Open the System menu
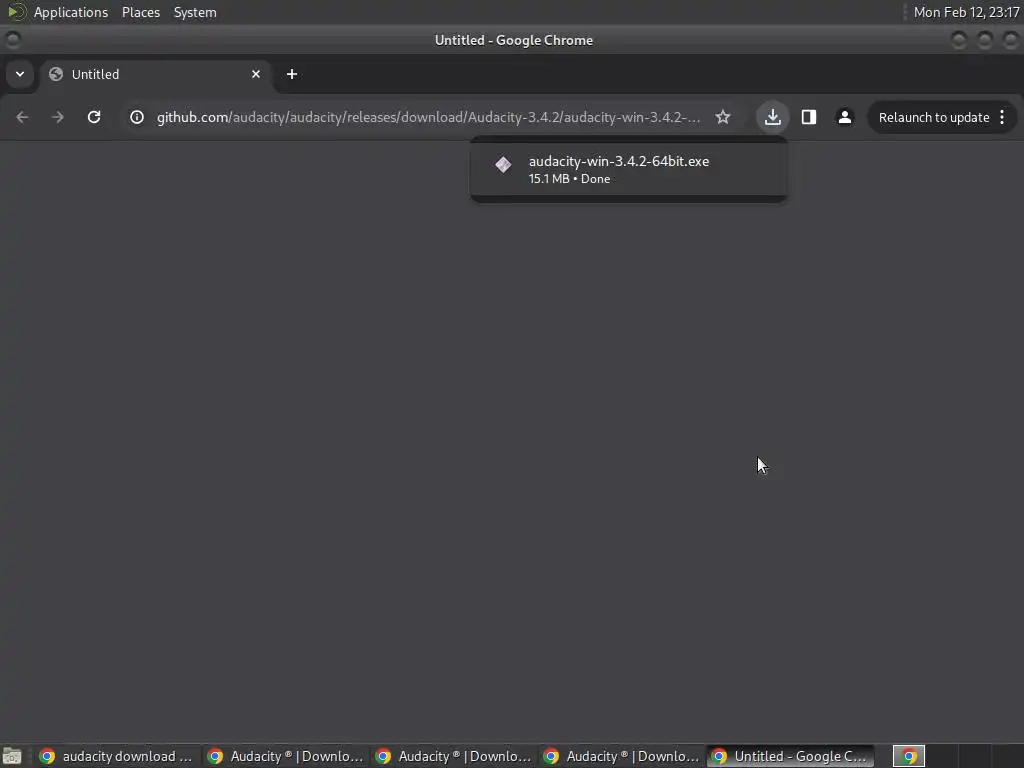This screenshot has width=1024, height=768. click(x=195, y=12)
